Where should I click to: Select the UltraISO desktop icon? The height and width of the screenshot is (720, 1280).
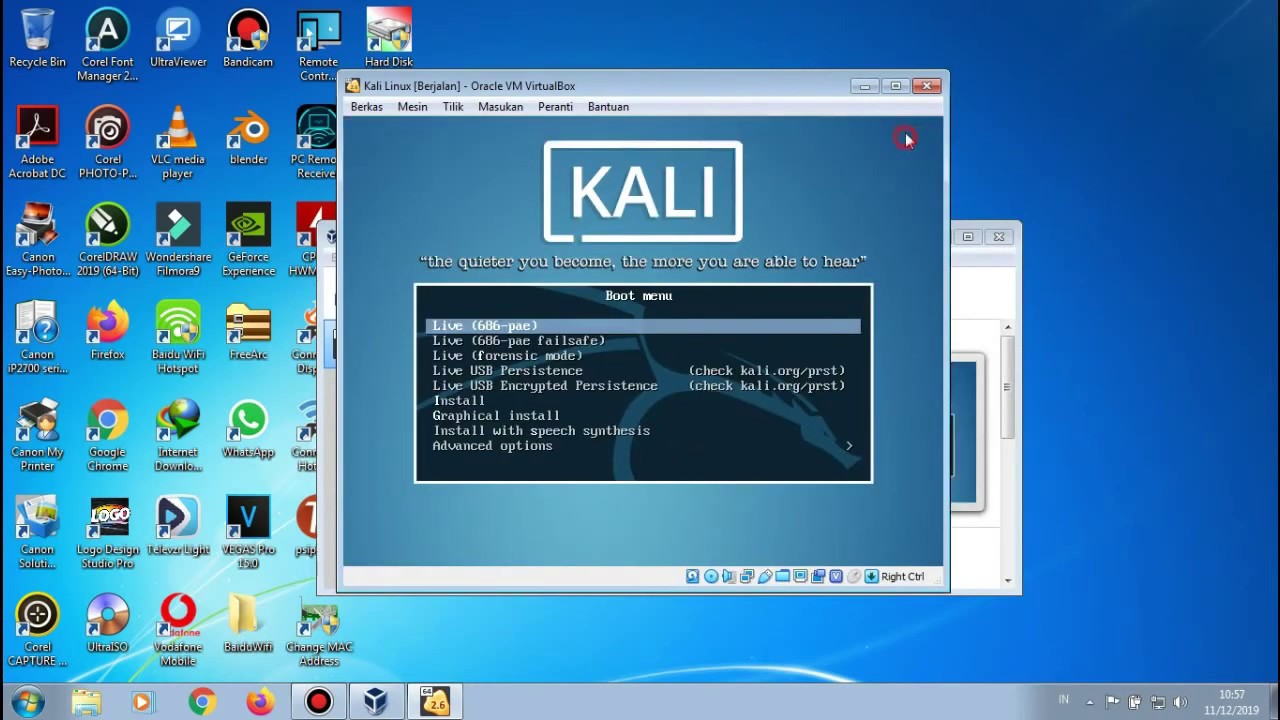[x=107, y=624]
